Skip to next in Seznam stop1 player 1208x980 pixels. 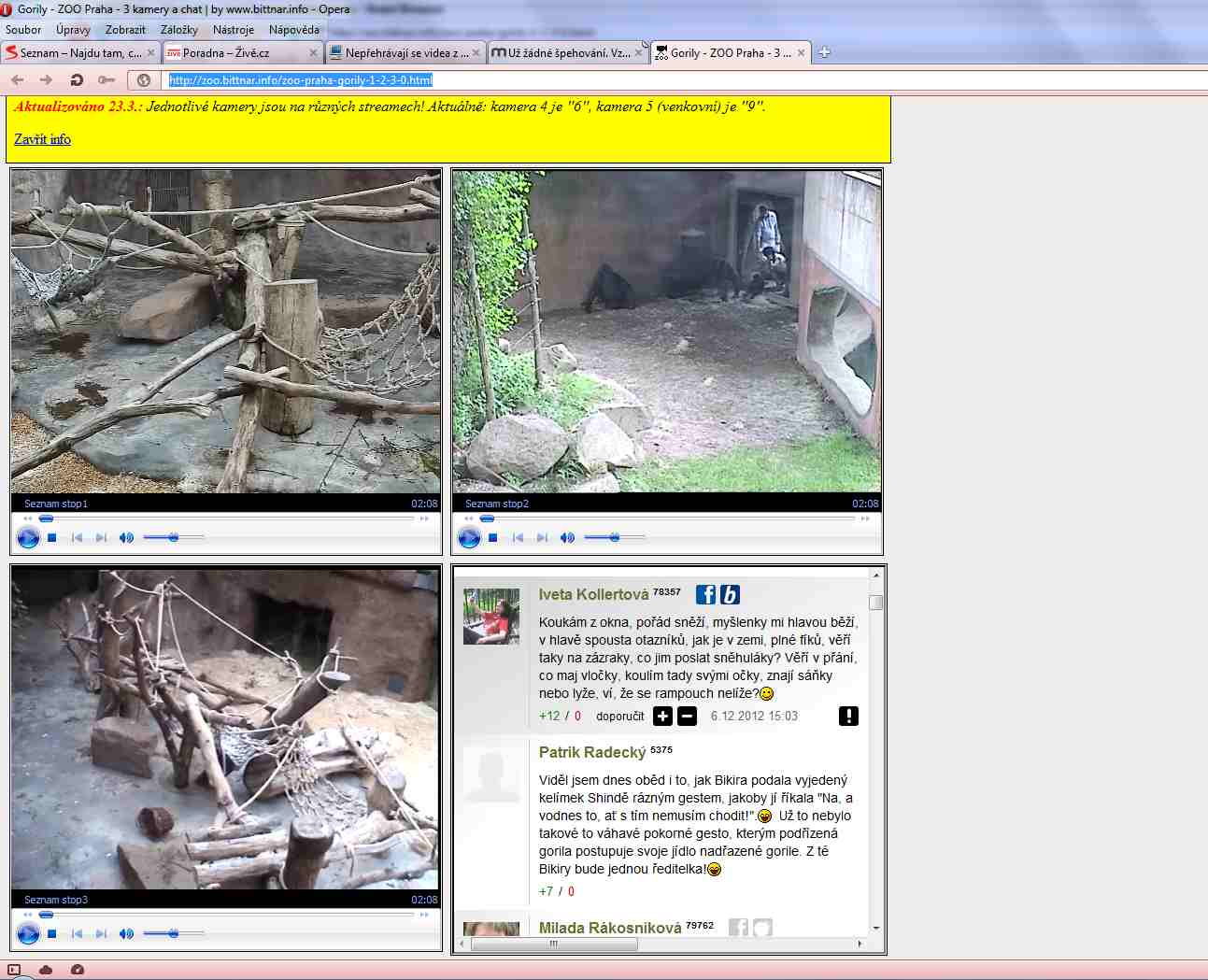tap(101, 538)
